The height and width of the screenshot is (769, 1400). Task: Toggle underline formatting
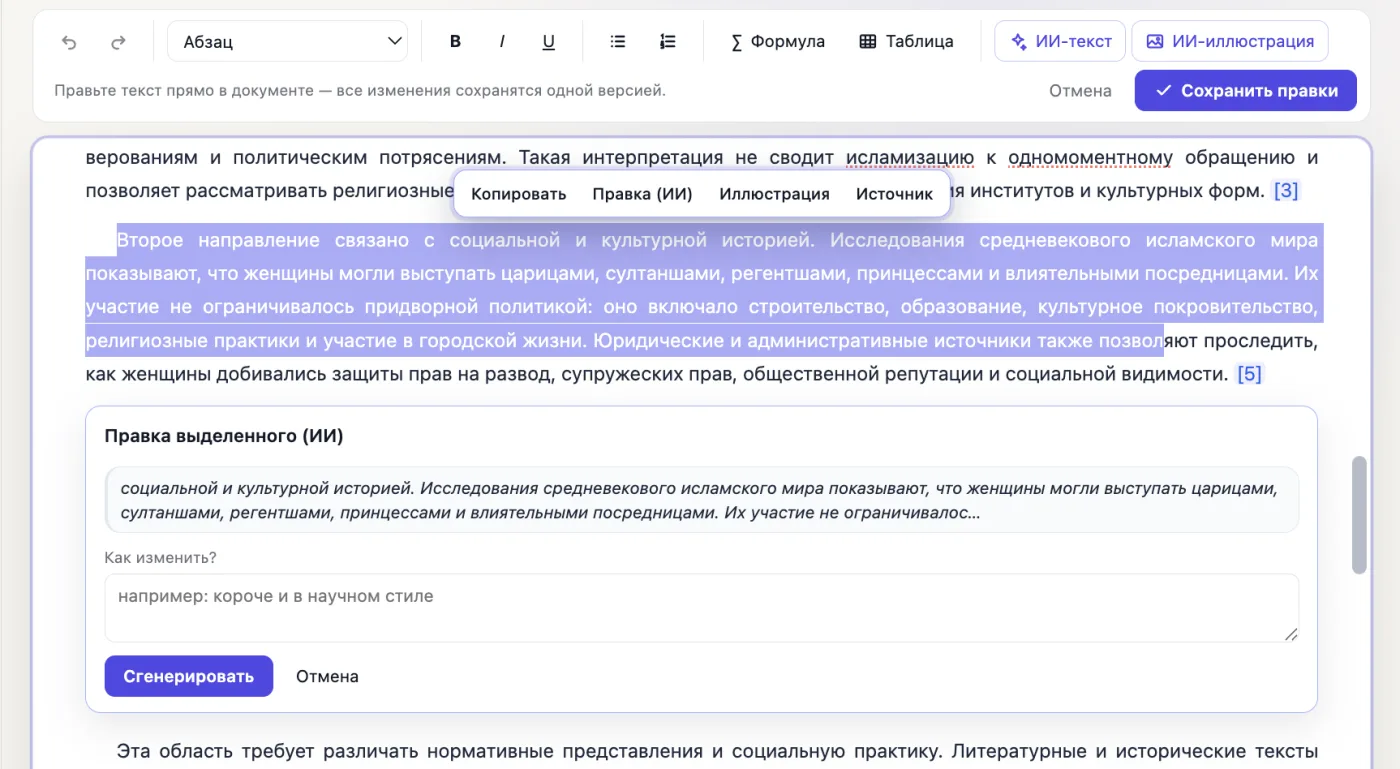click(x=548, y=42)
